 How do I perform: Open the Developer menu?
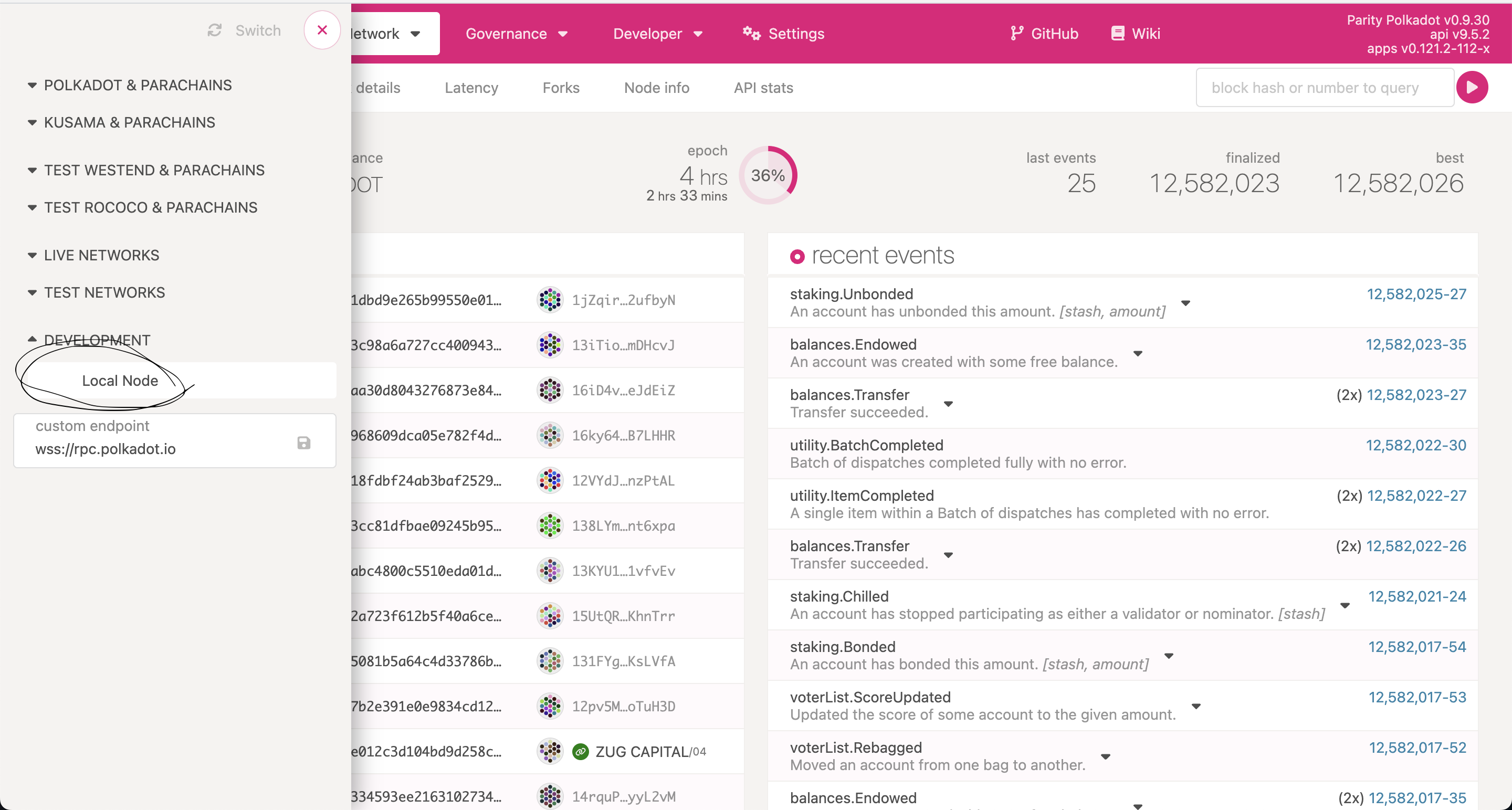(x=658, y=34)
